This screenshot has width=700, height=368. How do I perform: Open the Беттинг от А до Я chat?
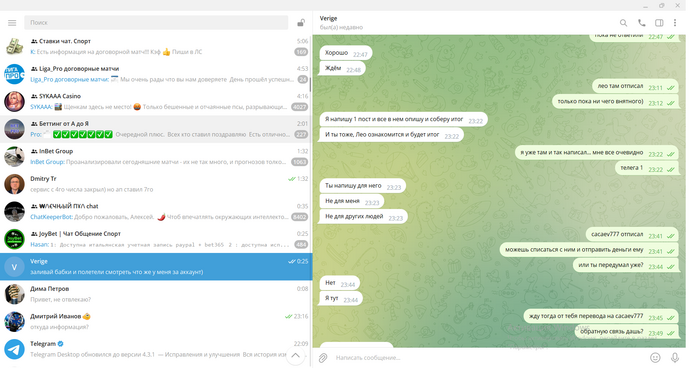click(x=155, y=129)
